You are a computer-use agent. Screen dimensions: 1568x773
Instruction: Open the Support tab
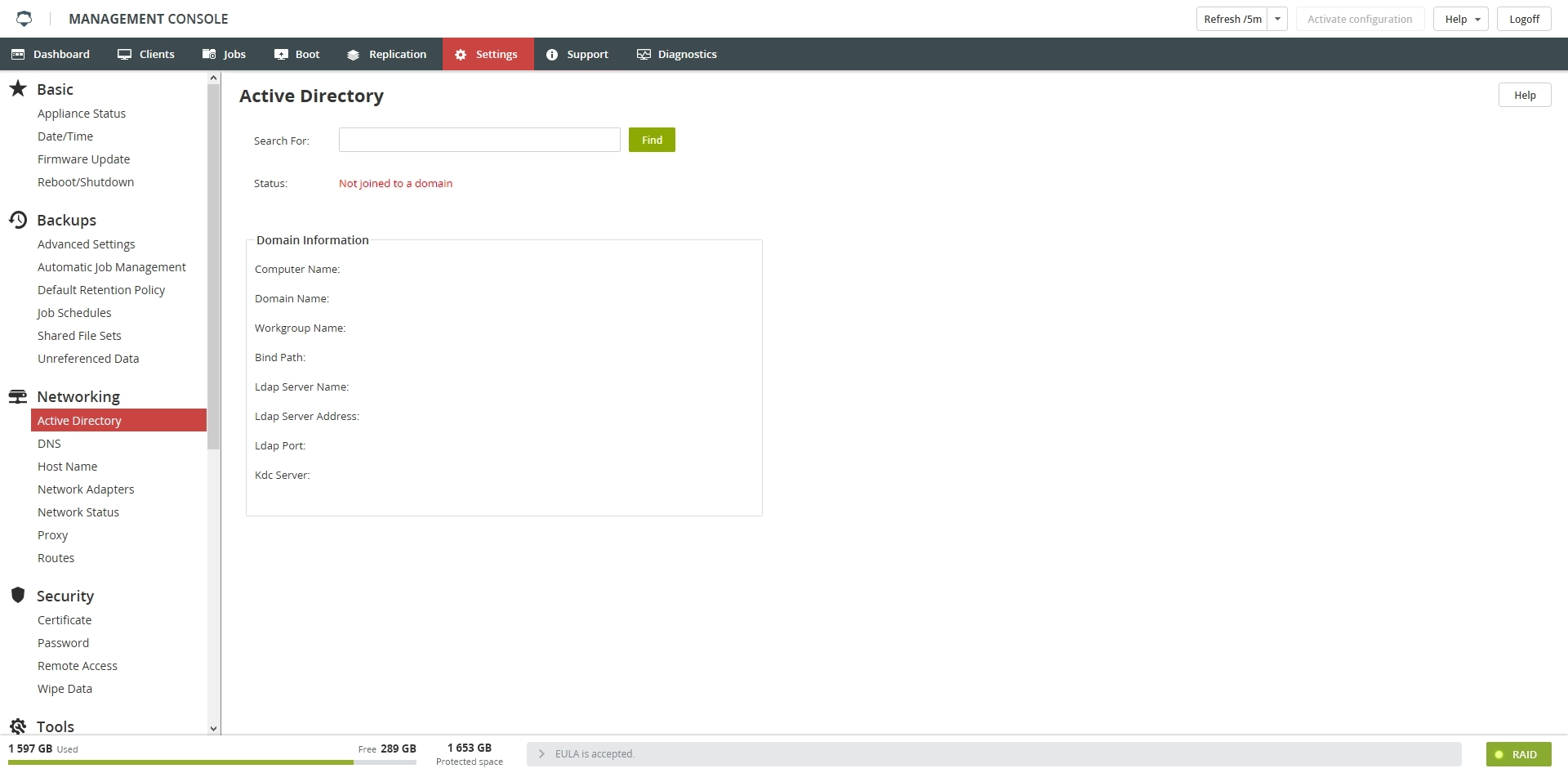click(x=577, y=54)
